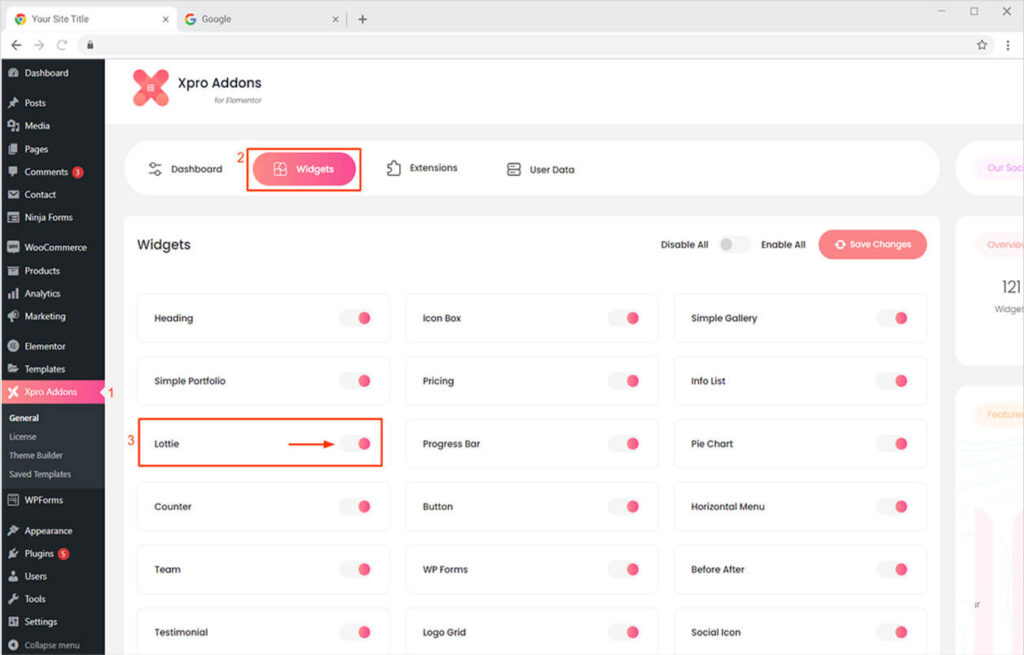This screenshot has height=655, width=1024.
Task: Click the Xpro Addons logo icon
Action: (x=151, y=88)
